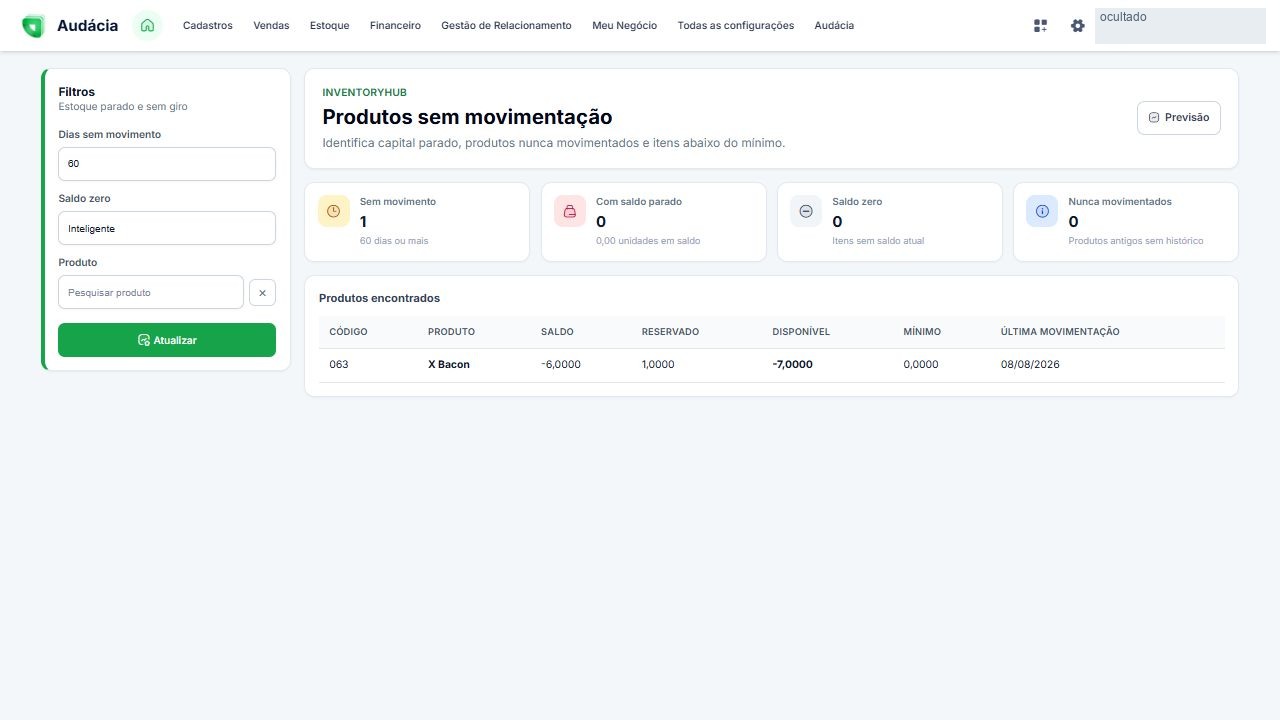Select the X Bacon product name
Image resolution: width=1280 pixels, height=720 pixels.
tap(449, 365)
